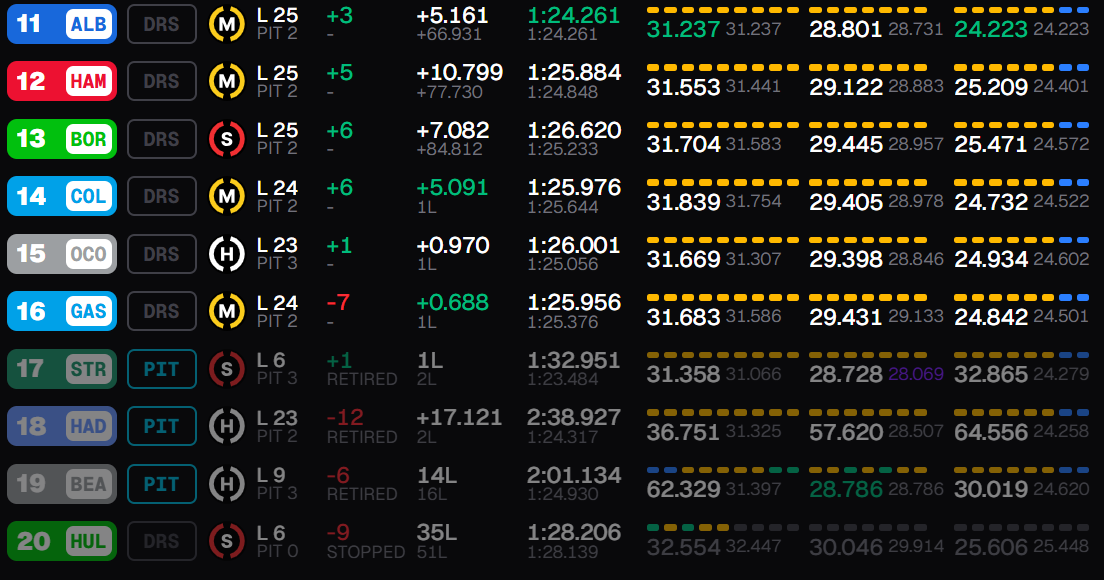Screen dimensions: 1104x580
Task: Click the medium tyre icon for COL
Action: point(227,196)
